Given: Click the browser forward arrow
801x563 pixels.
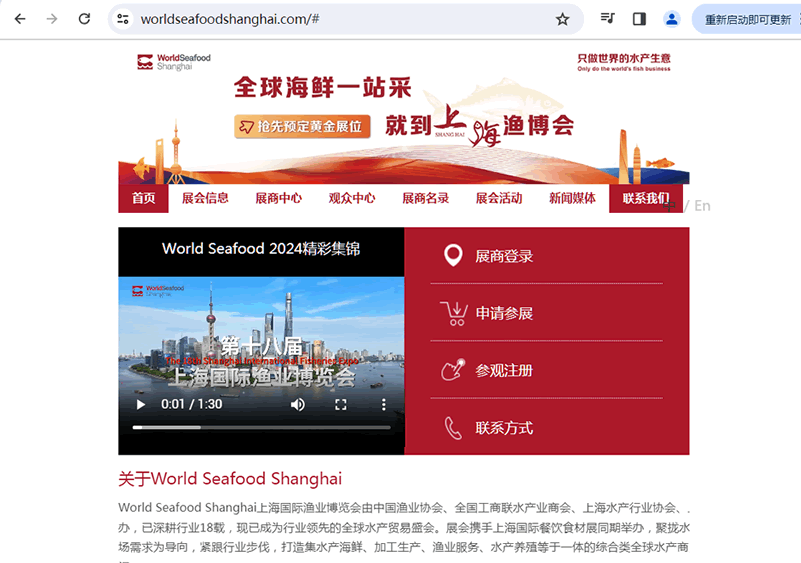Looking at the screenshot, I should (52, 19).
